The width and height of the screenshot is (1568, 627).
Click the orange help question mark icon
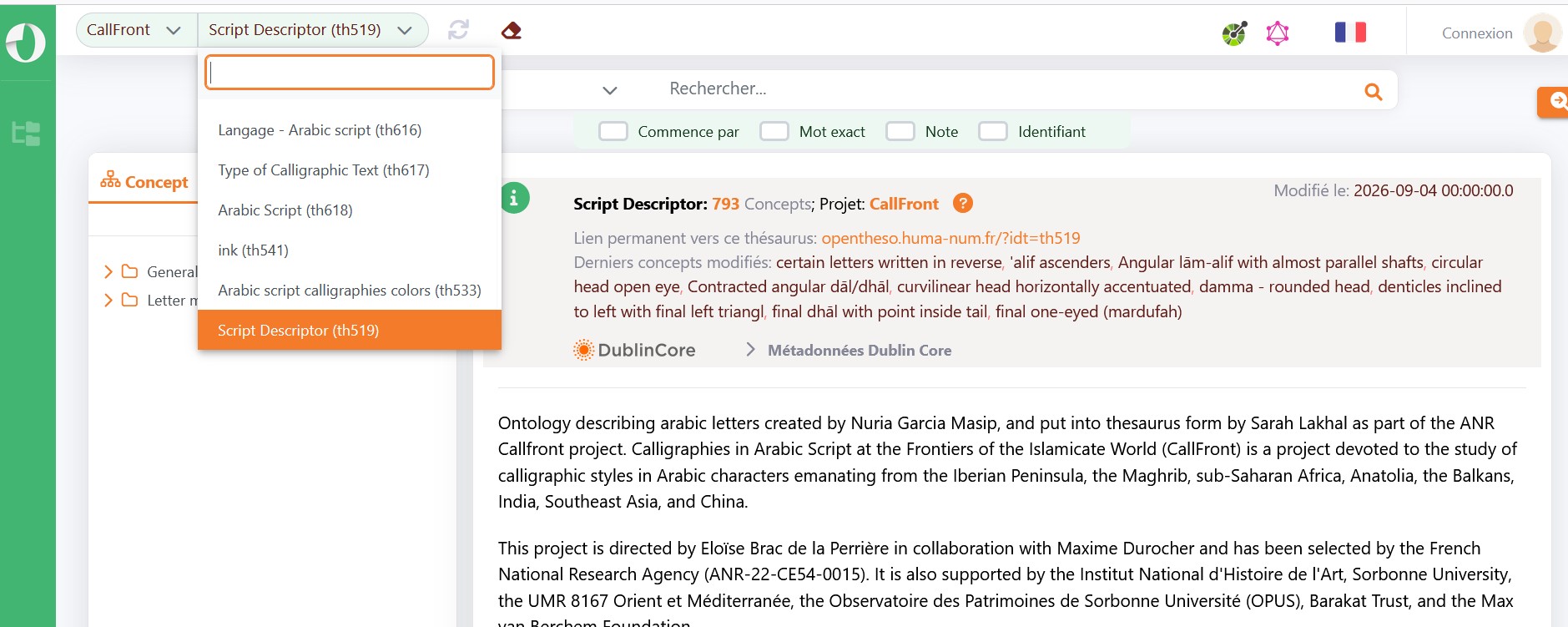tap(962, 203)
